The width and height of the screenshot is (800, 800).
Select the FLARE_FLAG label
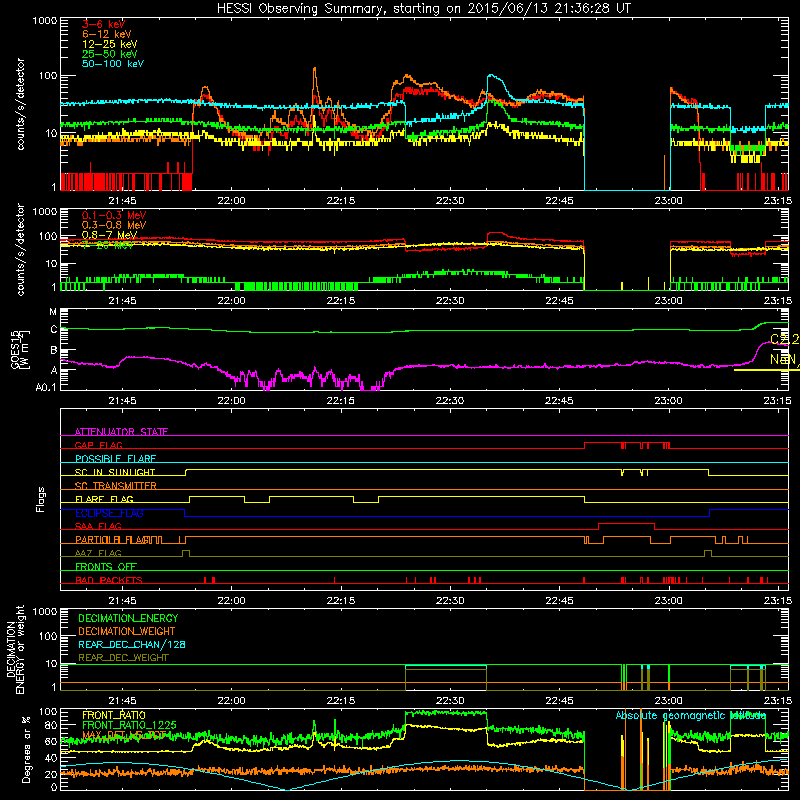pyautogui.click(x=104, y=499)
